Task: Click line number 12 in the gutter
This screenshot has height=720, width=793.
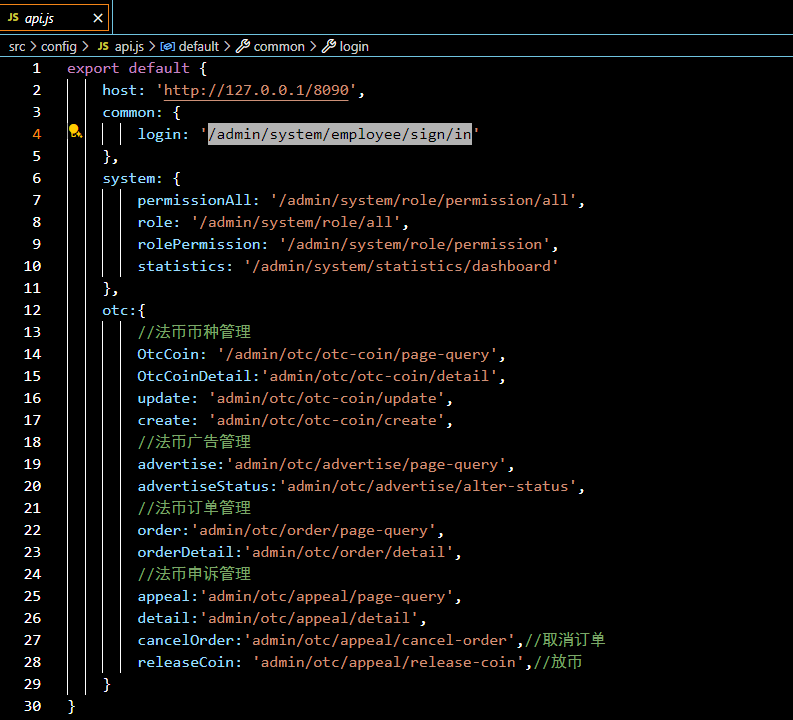Action: 32,310
